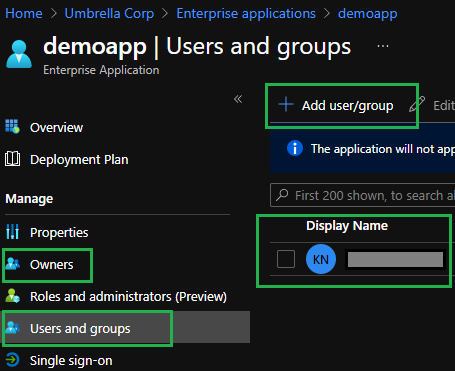Click the Owners people icon

pos(13,264)
